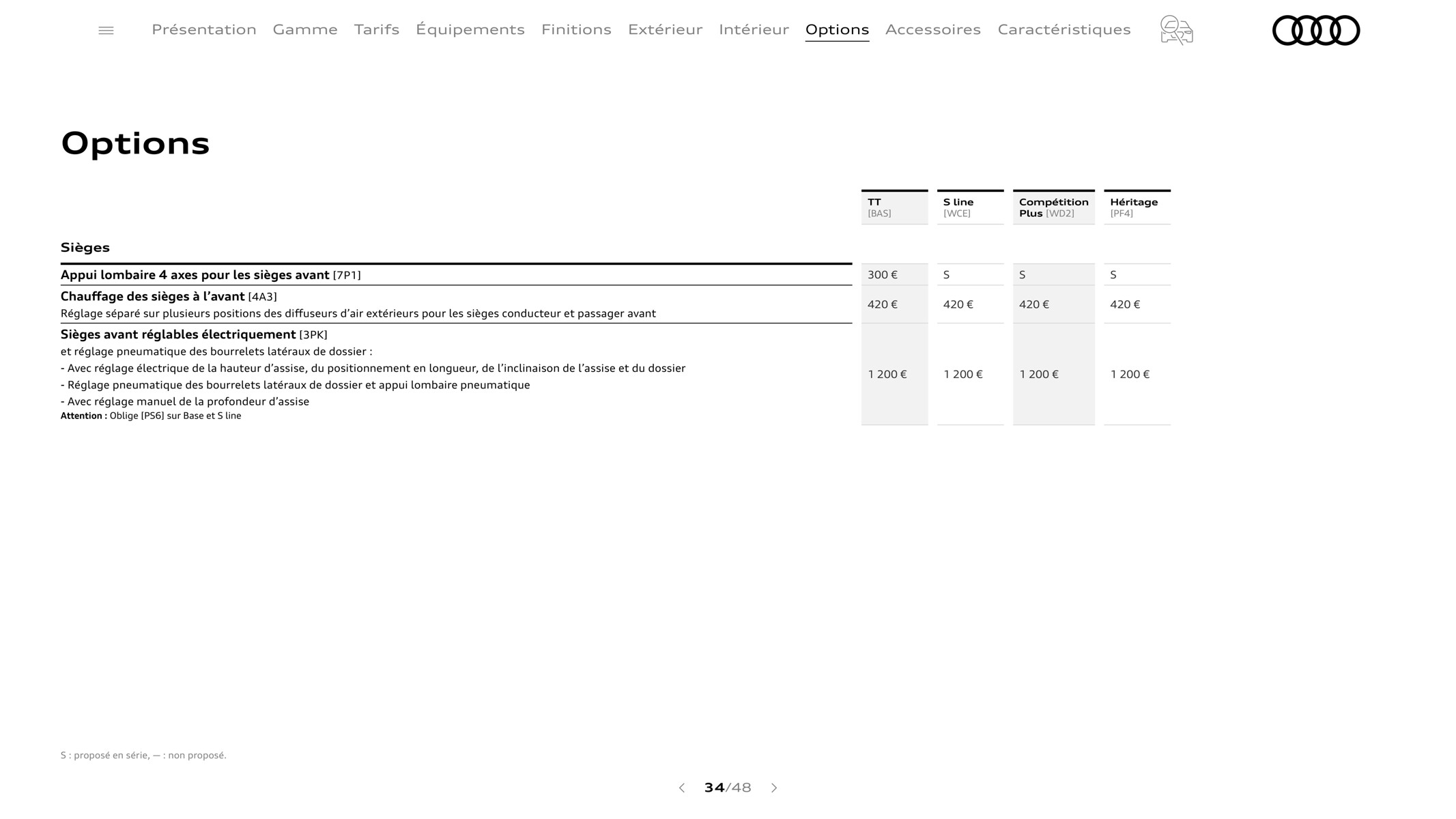
Task: Go to the previous page arrow
Action: 681,788
